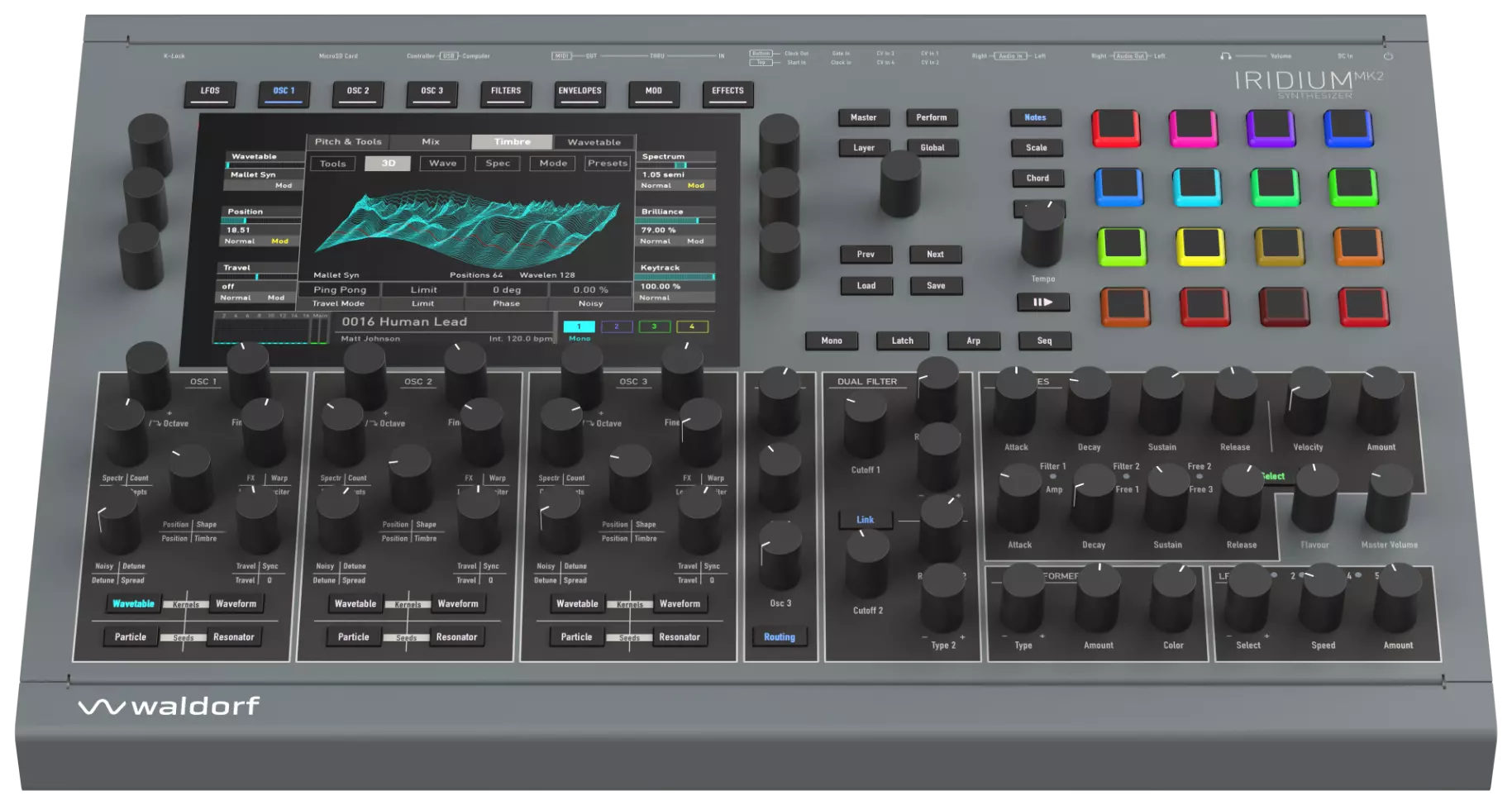The width and height of the screenshot is (1512, 805).
Task: Push the Routing button
Action: coord(780,637)
